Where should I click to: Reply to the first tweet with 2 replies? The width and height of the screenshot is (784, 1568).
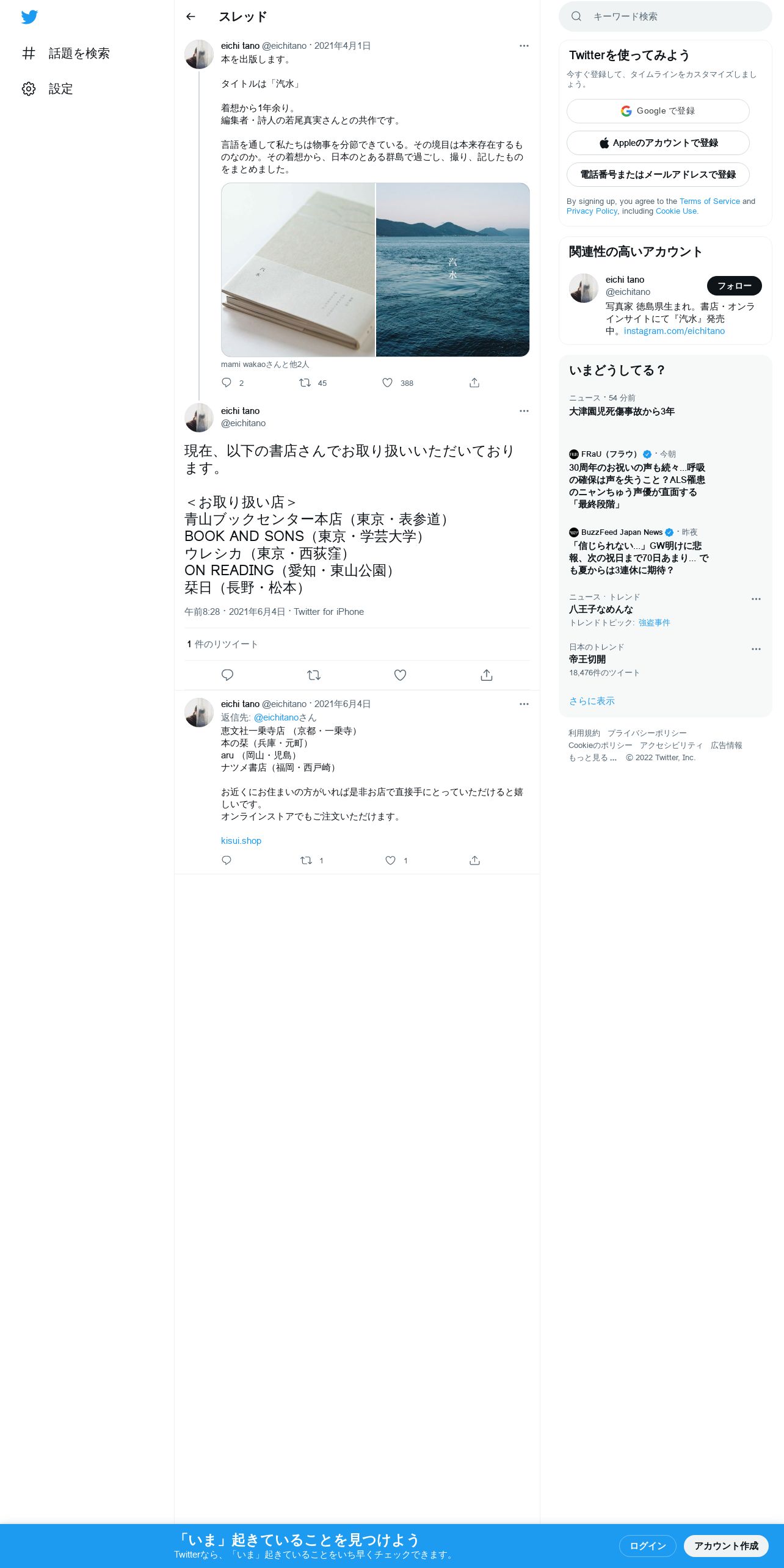tap(227, 383)
